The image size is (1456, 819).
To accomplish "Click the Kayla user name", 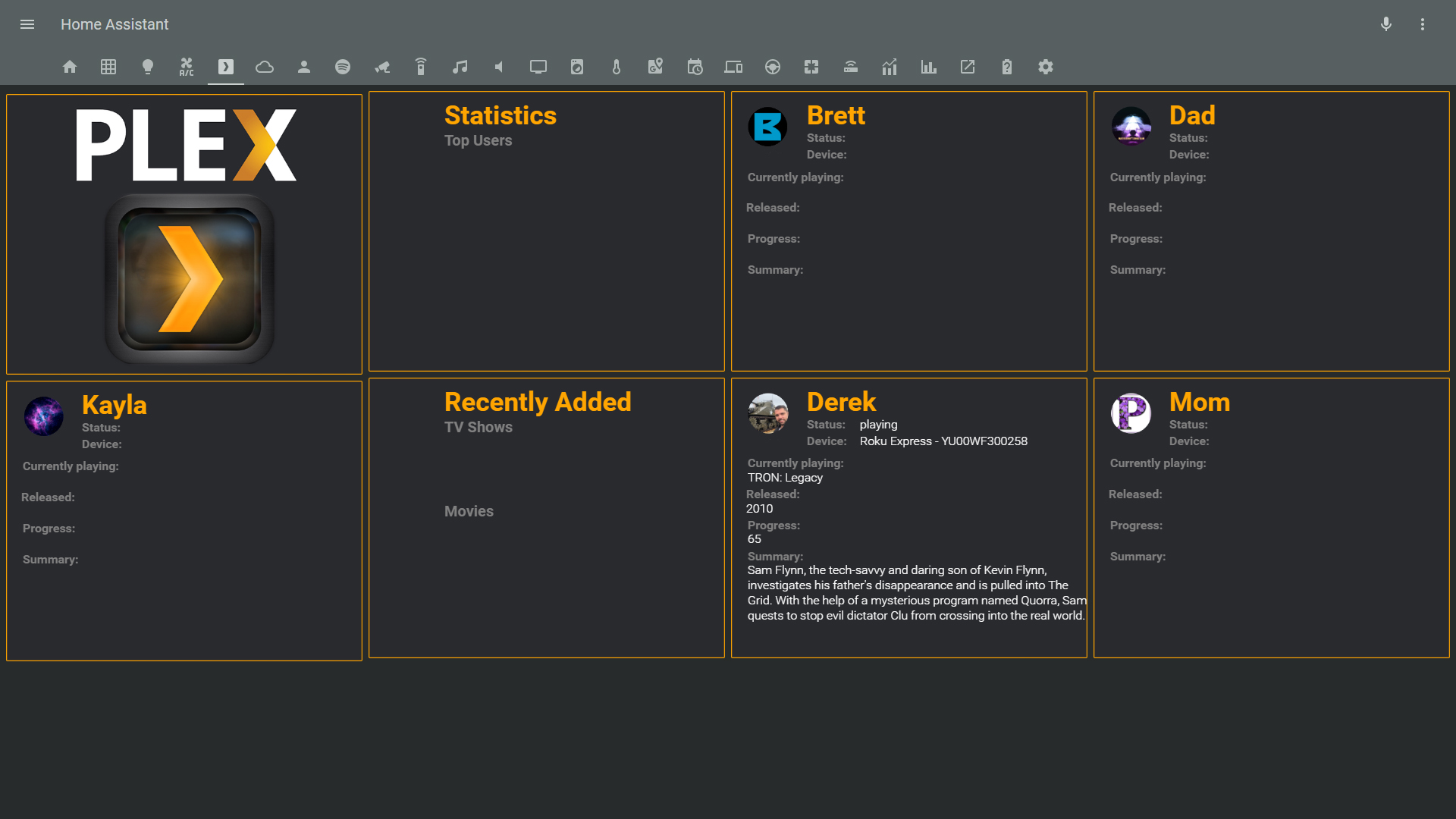I will pyautogui.click(x=115, y=405).
